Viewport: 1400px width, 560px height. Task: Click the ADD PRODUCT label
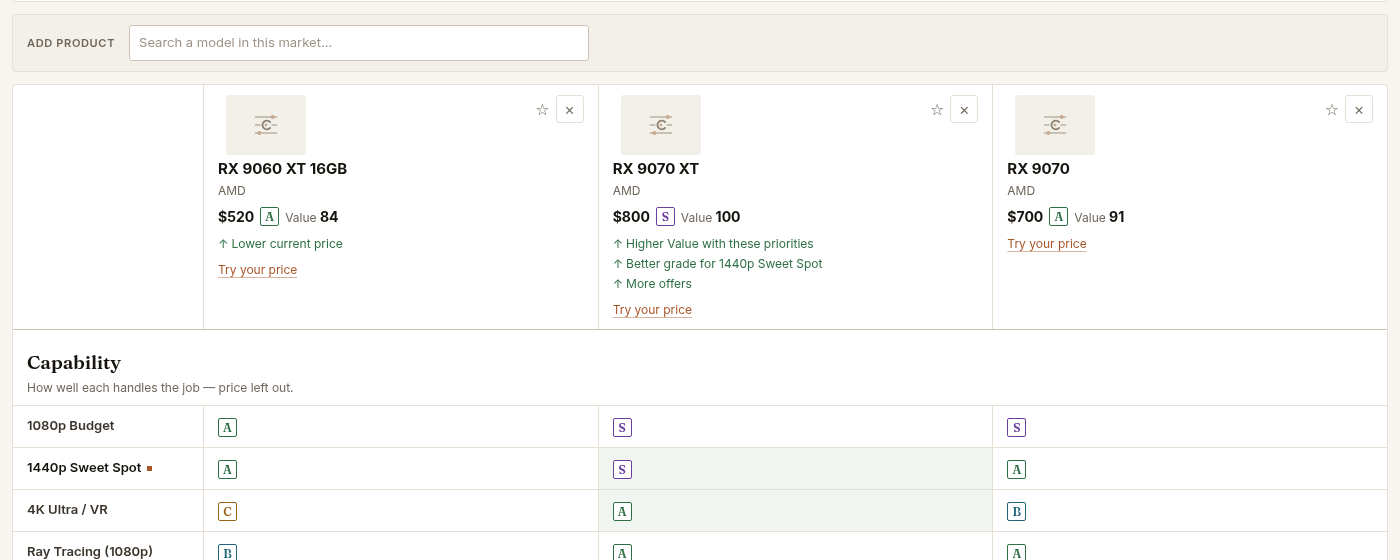tap(71, 43)
